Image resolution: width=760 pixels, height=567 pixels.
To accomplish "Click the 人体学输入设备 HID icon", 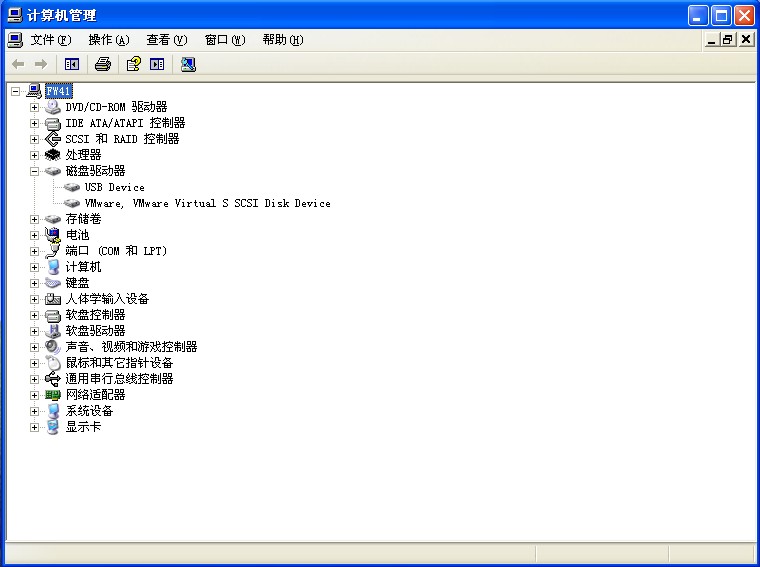I will click(x=52, y=299).
